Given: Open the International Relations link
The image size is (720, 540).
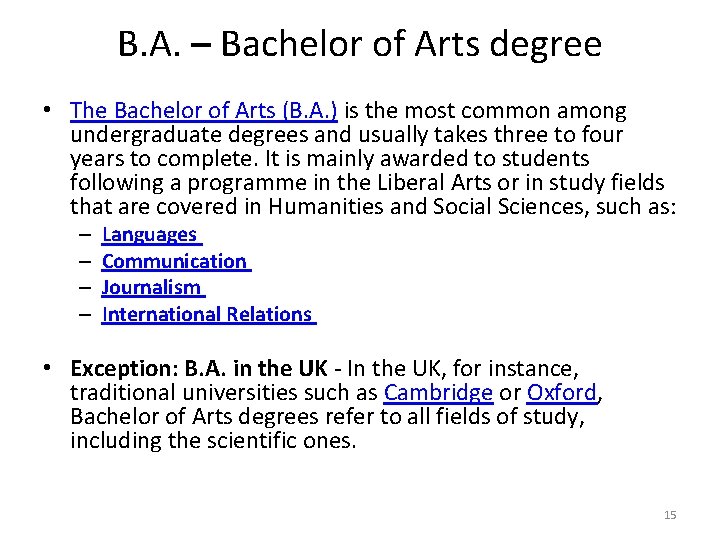Looking at the screenshot, I should [207, 315].
